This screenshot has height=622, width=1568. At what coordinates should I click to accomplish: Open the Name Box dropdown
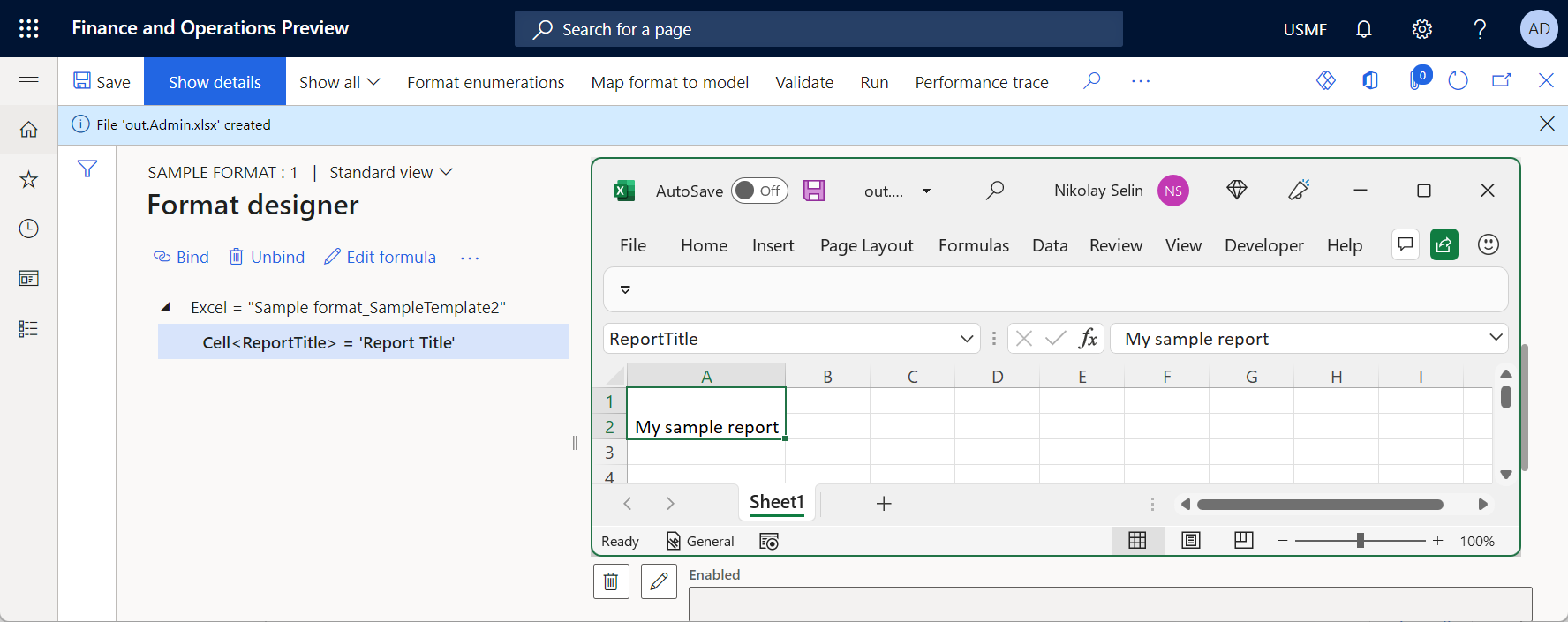tap(967, 339)
